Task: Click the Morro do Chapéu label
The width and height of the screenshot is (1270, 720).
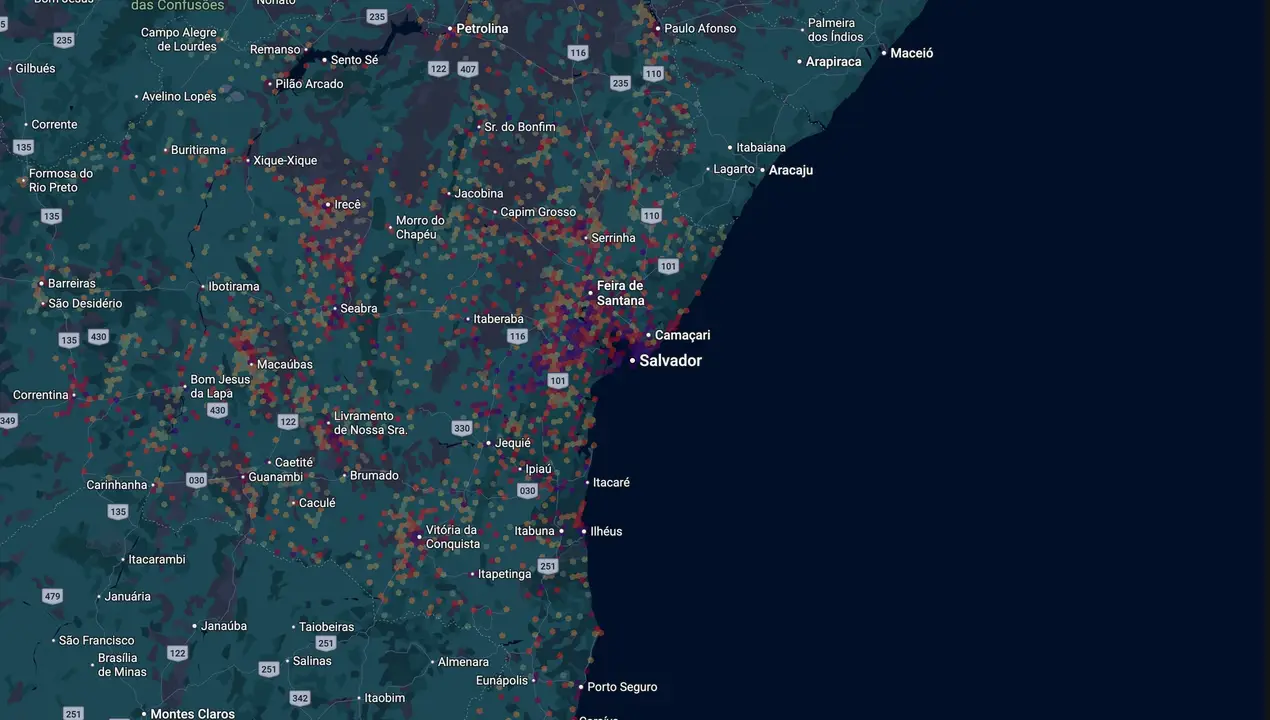Action: pos(420,227)
